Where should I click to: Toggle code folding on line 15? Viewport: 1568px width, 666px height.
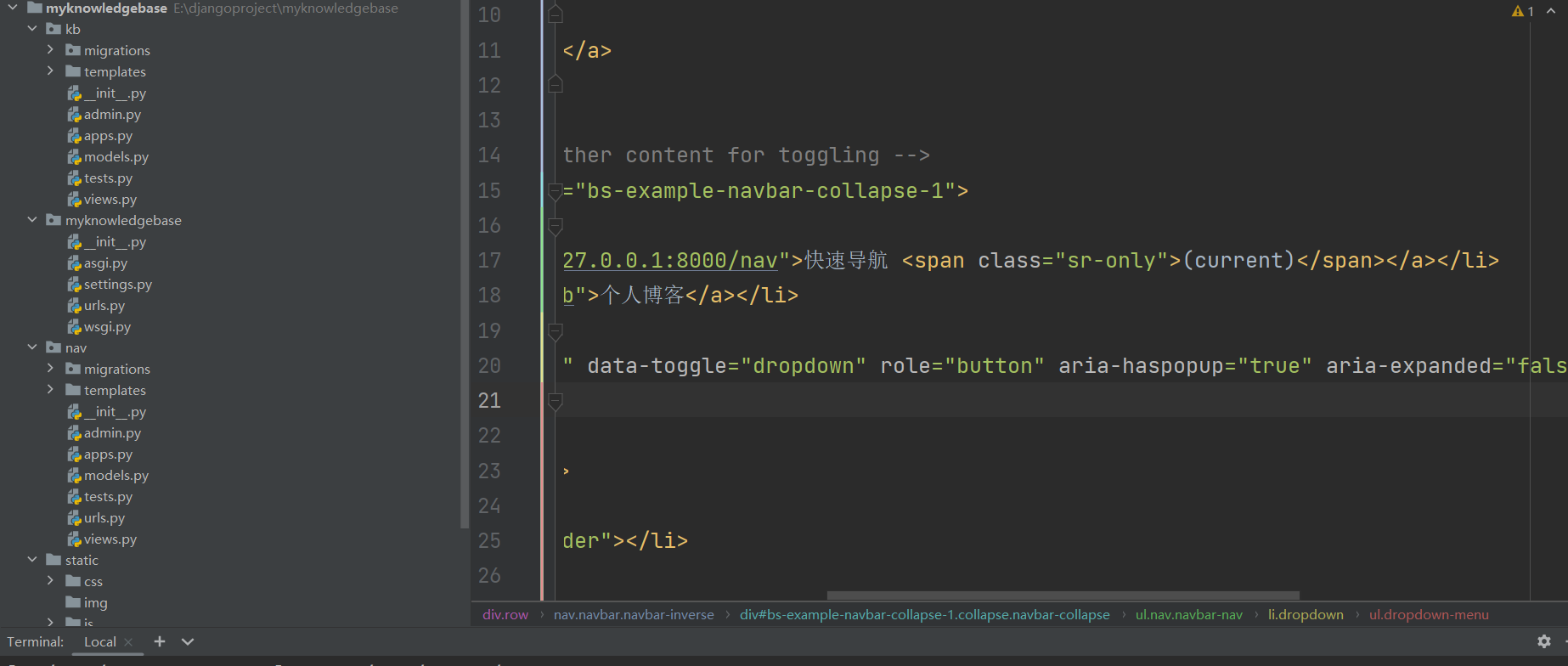(x=556, y=190)
